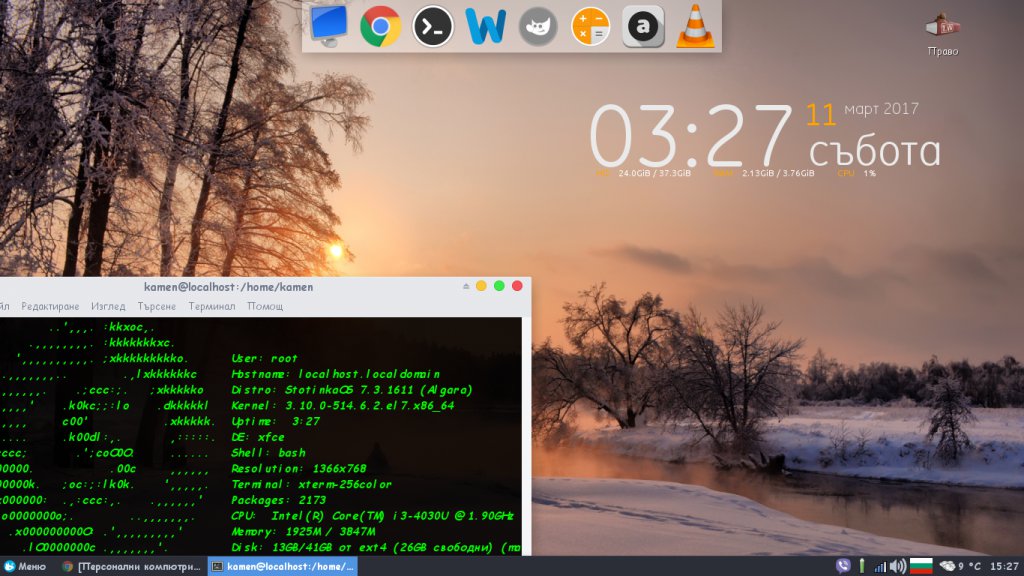Open the Редактиране menu in terminal
This screenshot has height=576, width=1024.
(50, 306)
